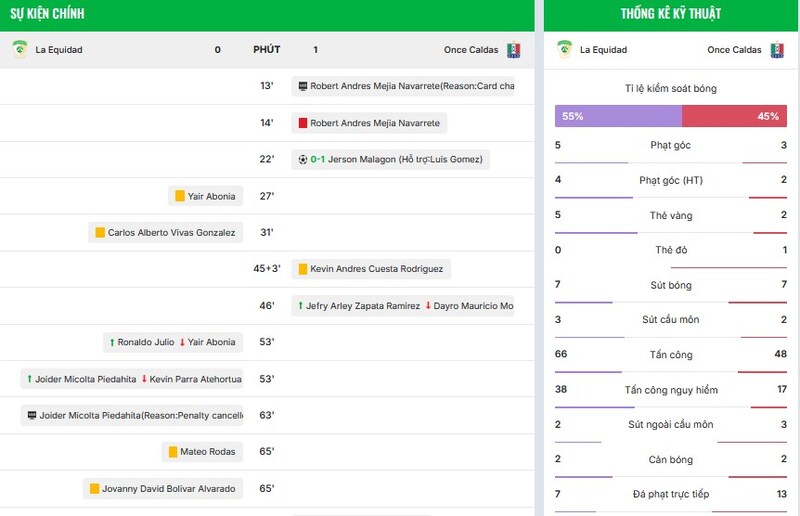Open the SỰ KIỆN CHÍNH section header
The height and width of the screenshot is (516, 800).
(x=48, y=14)
